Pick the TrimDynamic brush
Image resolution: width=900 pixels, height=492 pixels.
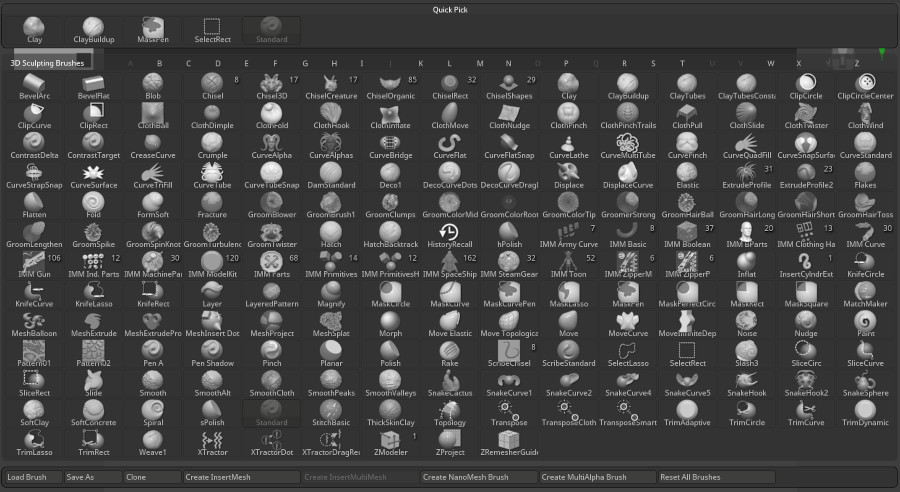865,413
